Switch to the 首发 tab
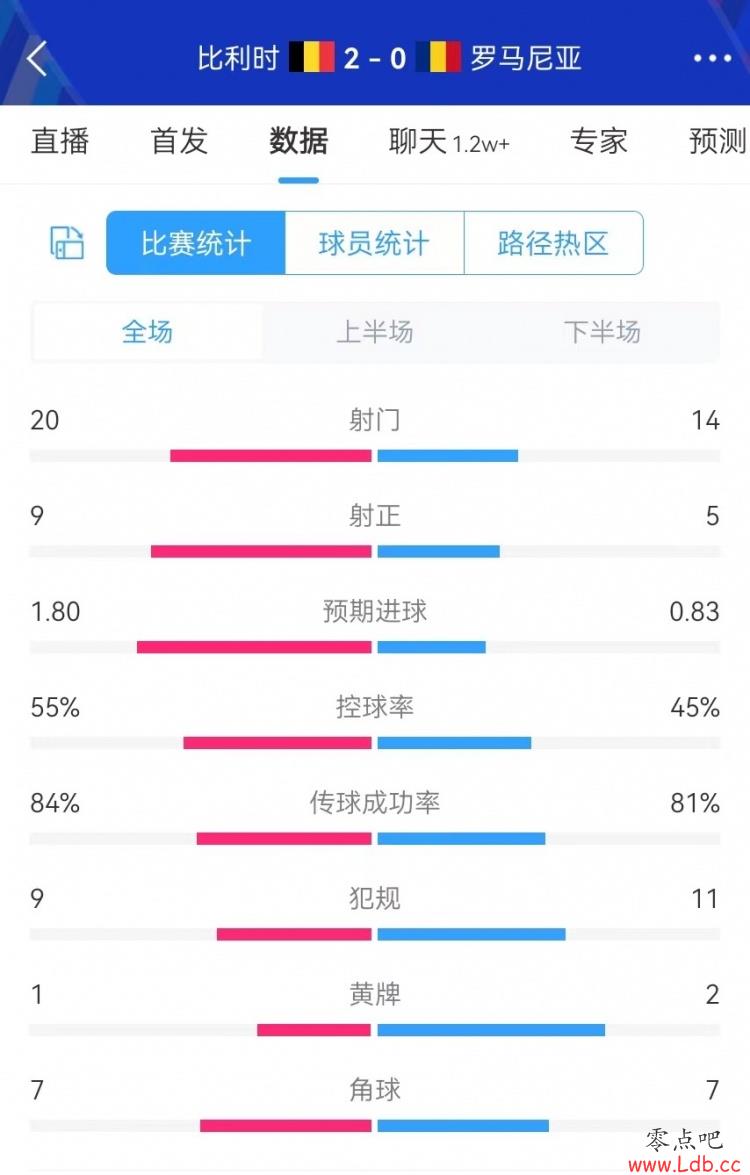The width and height of the screenshot is (750, 1175). (179, 141)
